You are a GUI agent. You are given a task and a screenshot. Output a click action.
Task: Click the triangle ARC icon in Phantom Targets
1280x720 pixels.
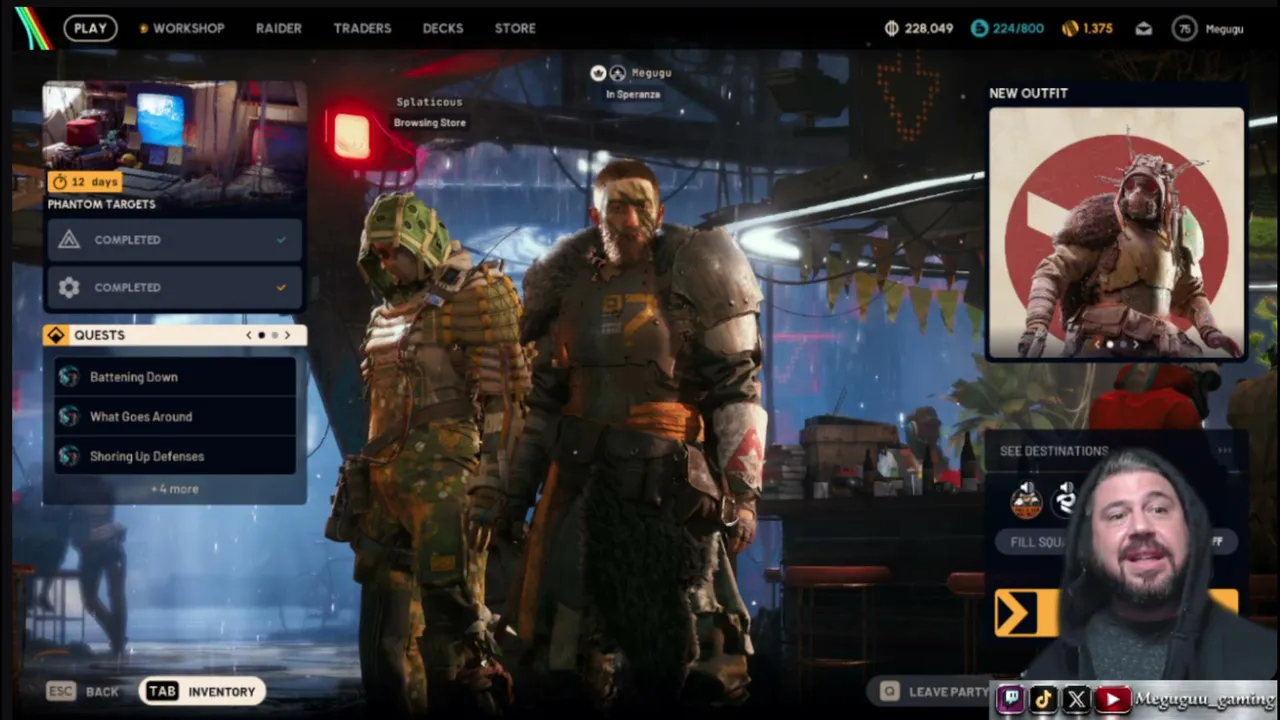(x=69, y=240)
